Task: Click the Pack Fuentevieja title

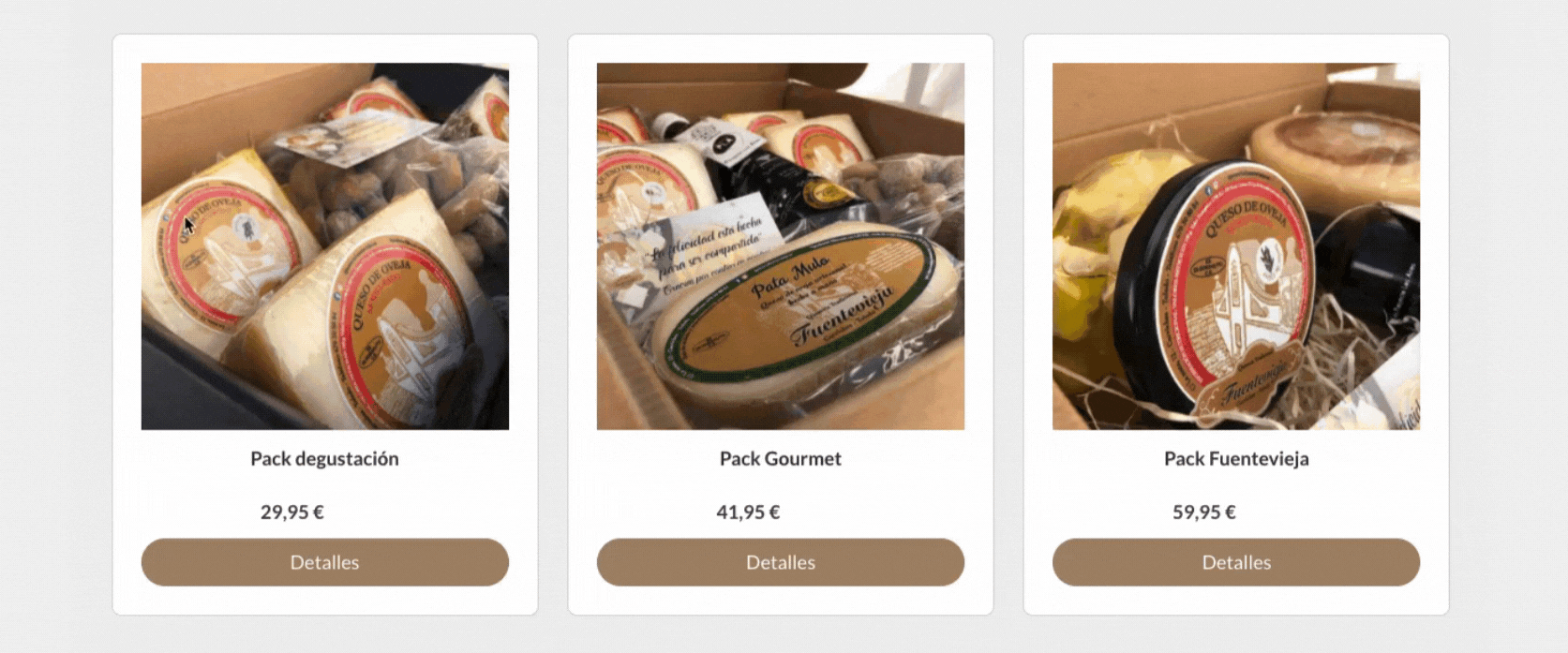Action: (x=1236, y=459)
